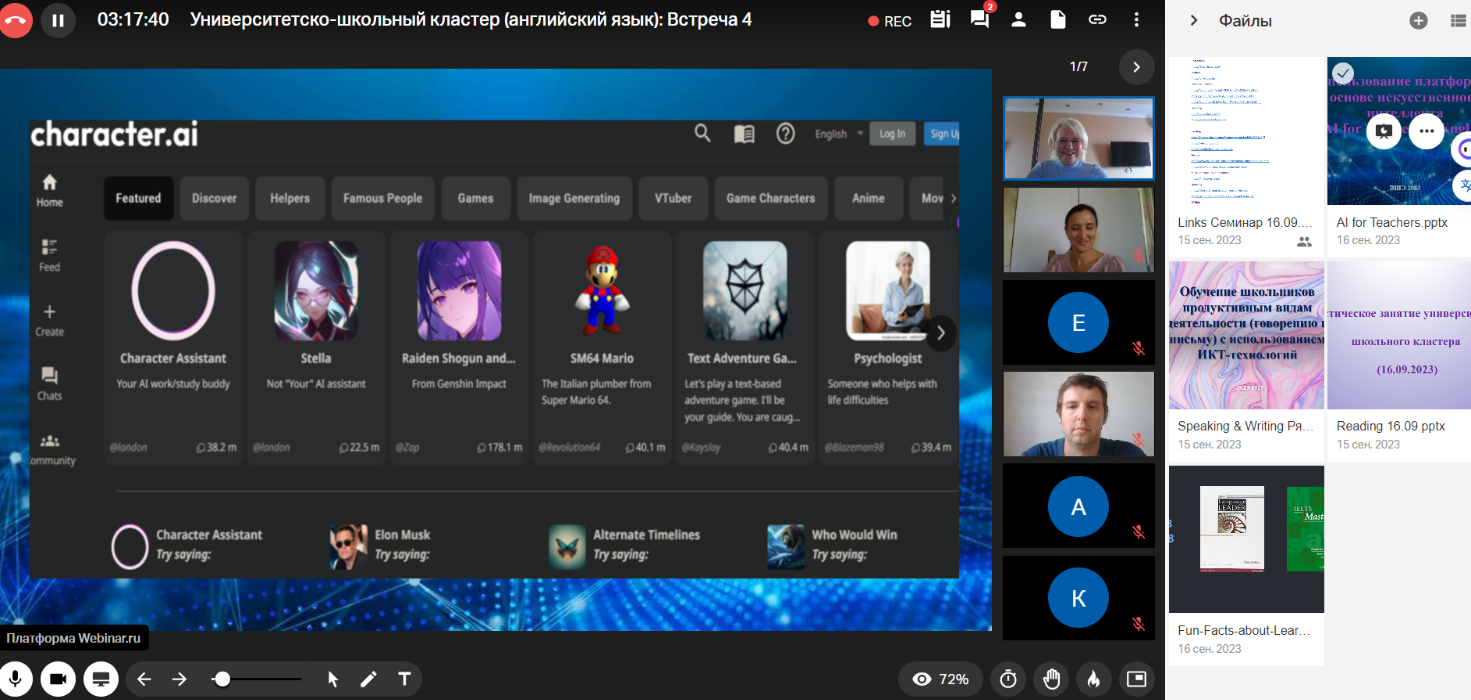Raise hand using the hand icon
The height and width of the screenshot is (700, 1471).
[x=1051, y=679]
